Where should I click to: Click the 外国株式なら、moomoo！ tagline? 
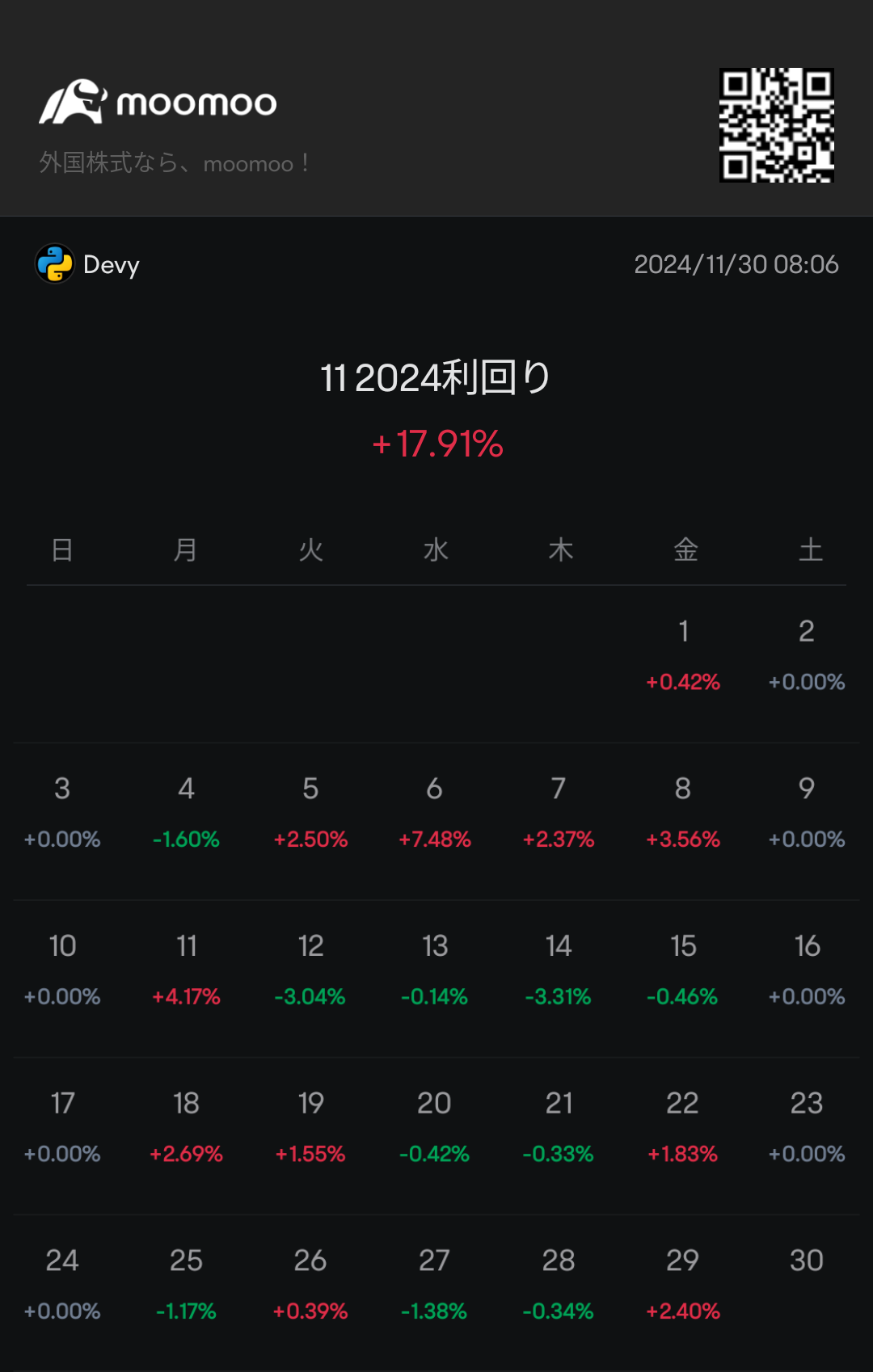pos(175,163)
